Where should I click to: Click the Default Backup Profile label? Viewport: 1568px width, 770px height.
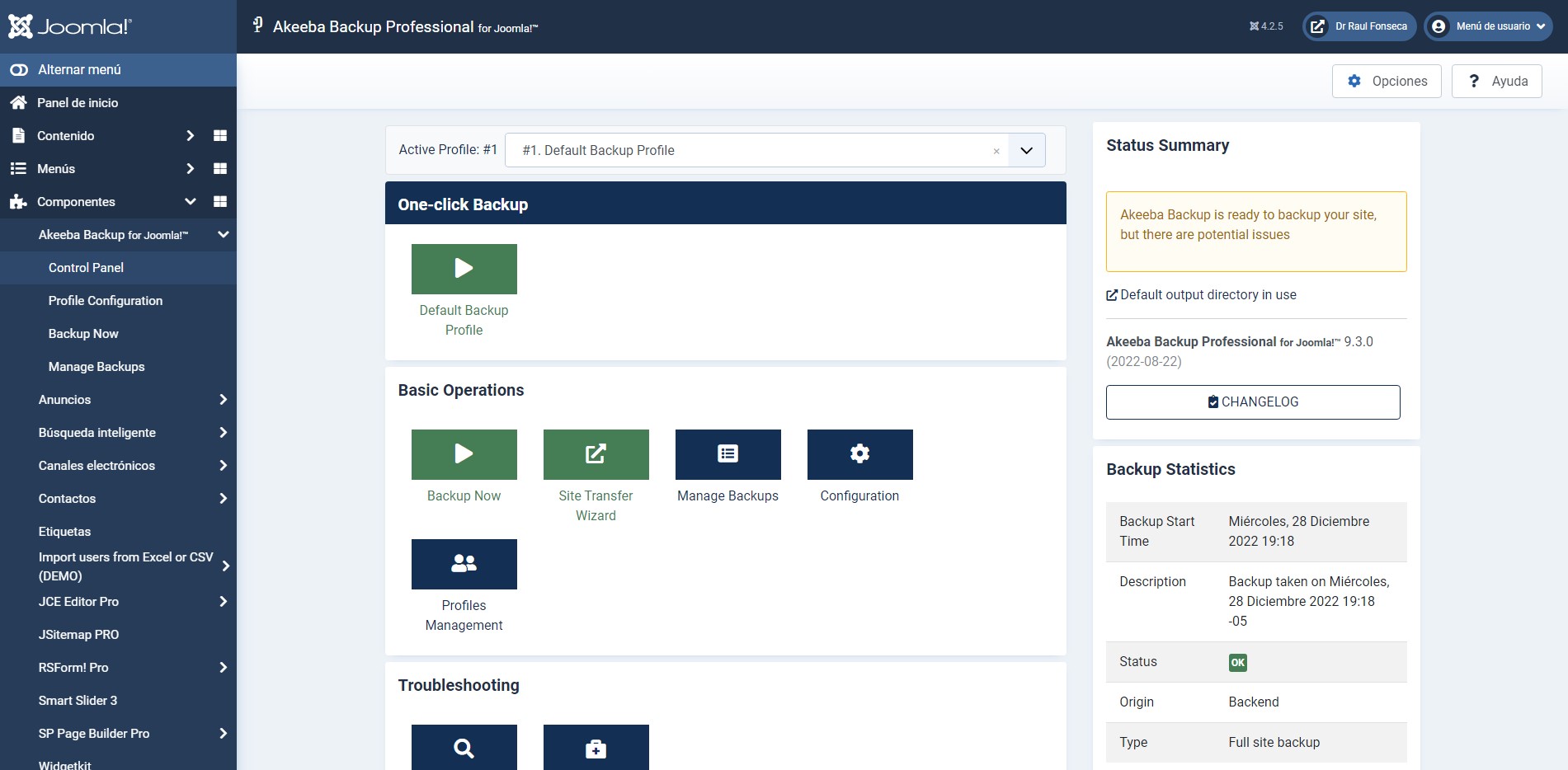(x=464, y=320)
